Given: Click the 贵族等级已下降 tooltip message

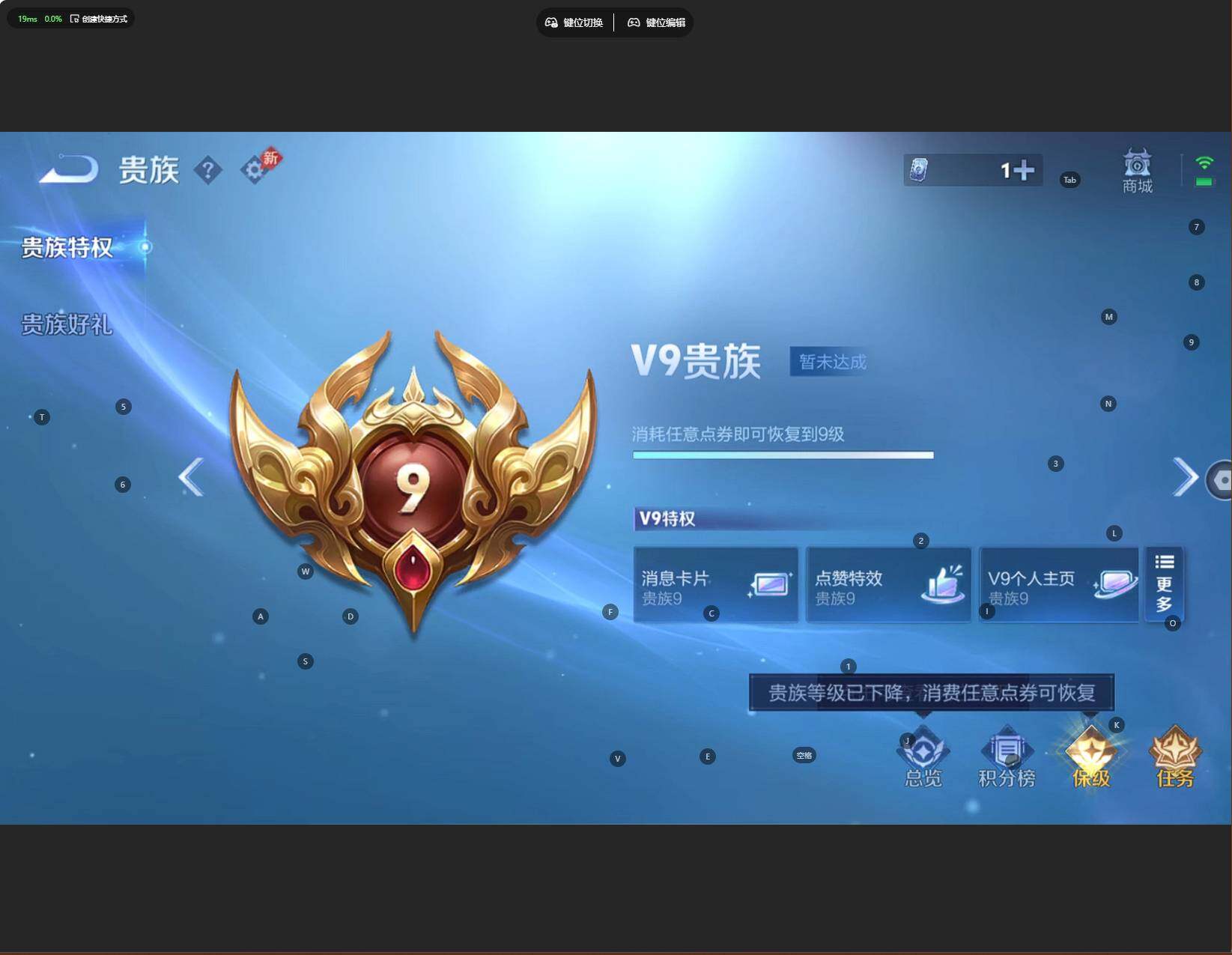Looking at the screenshot, I should [x=932, y=693].
